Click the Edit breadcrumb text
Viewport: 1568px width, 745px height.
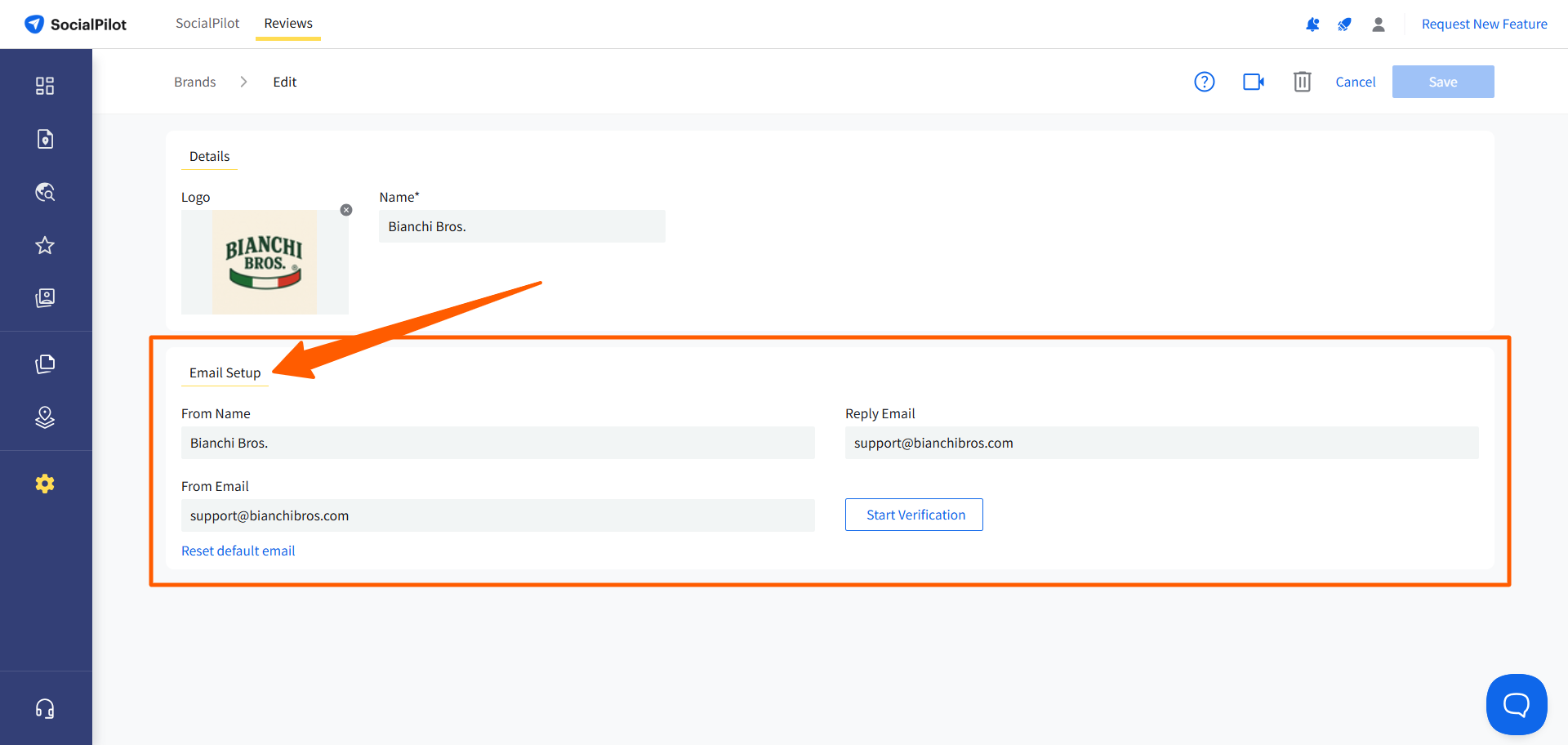(285, 82)
